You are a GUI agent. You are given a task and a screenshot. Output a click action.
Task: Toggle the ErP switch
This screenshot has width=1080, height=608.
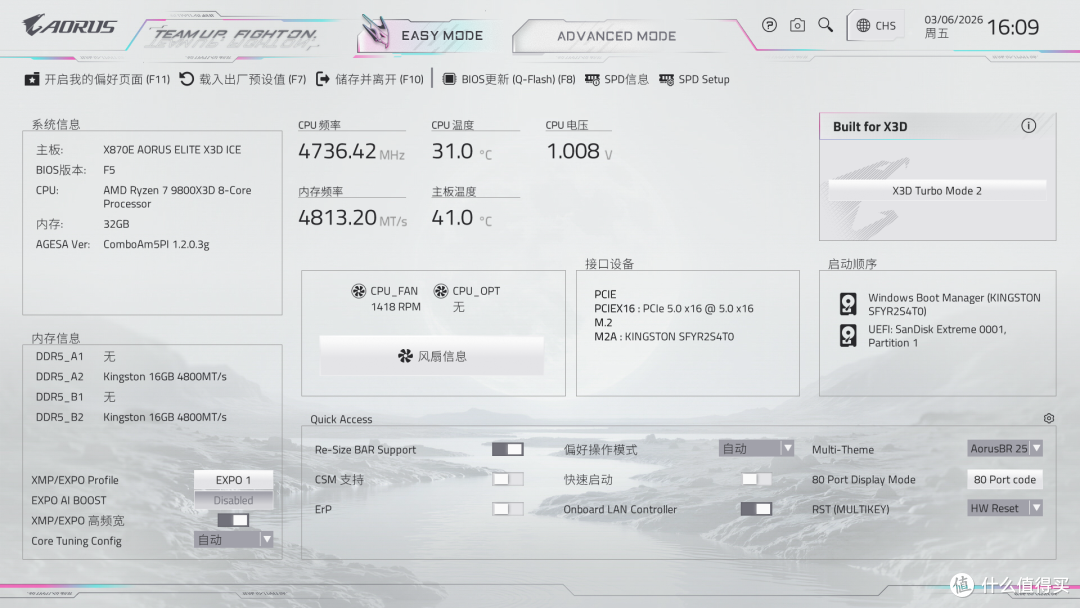click(x=508, y=509)
